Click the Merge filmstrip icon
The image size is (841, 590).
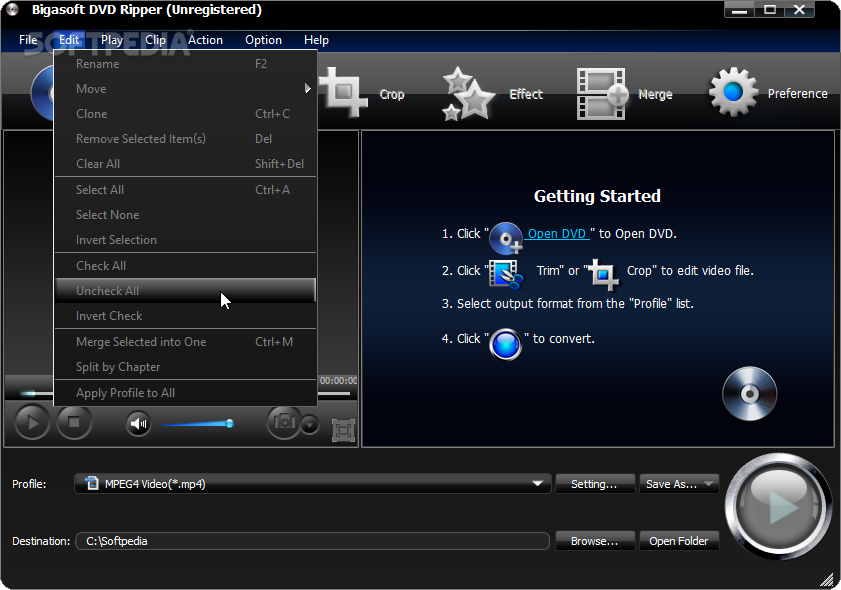click(x=602, y=94)
